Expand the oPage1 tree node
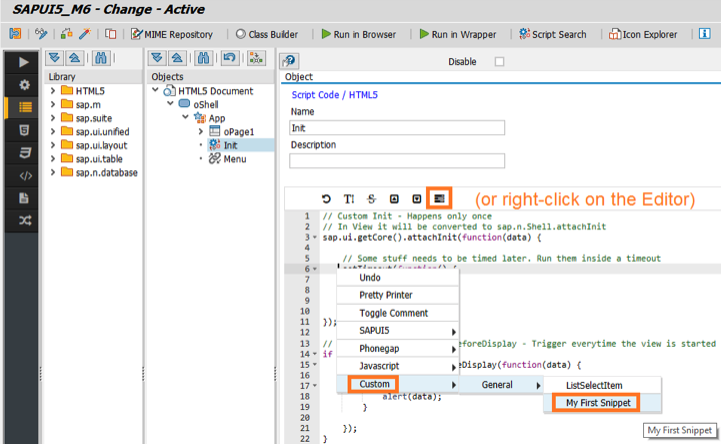 pos(201,132)
